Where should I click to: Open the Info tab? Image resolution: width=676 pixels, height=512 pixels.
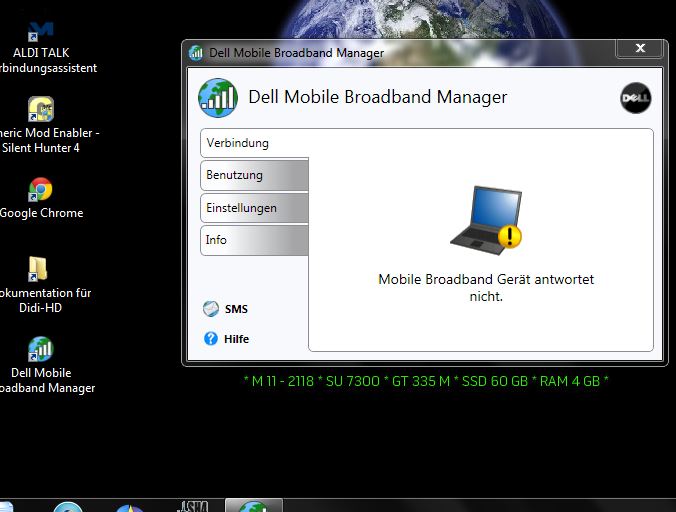coord(254,240)
